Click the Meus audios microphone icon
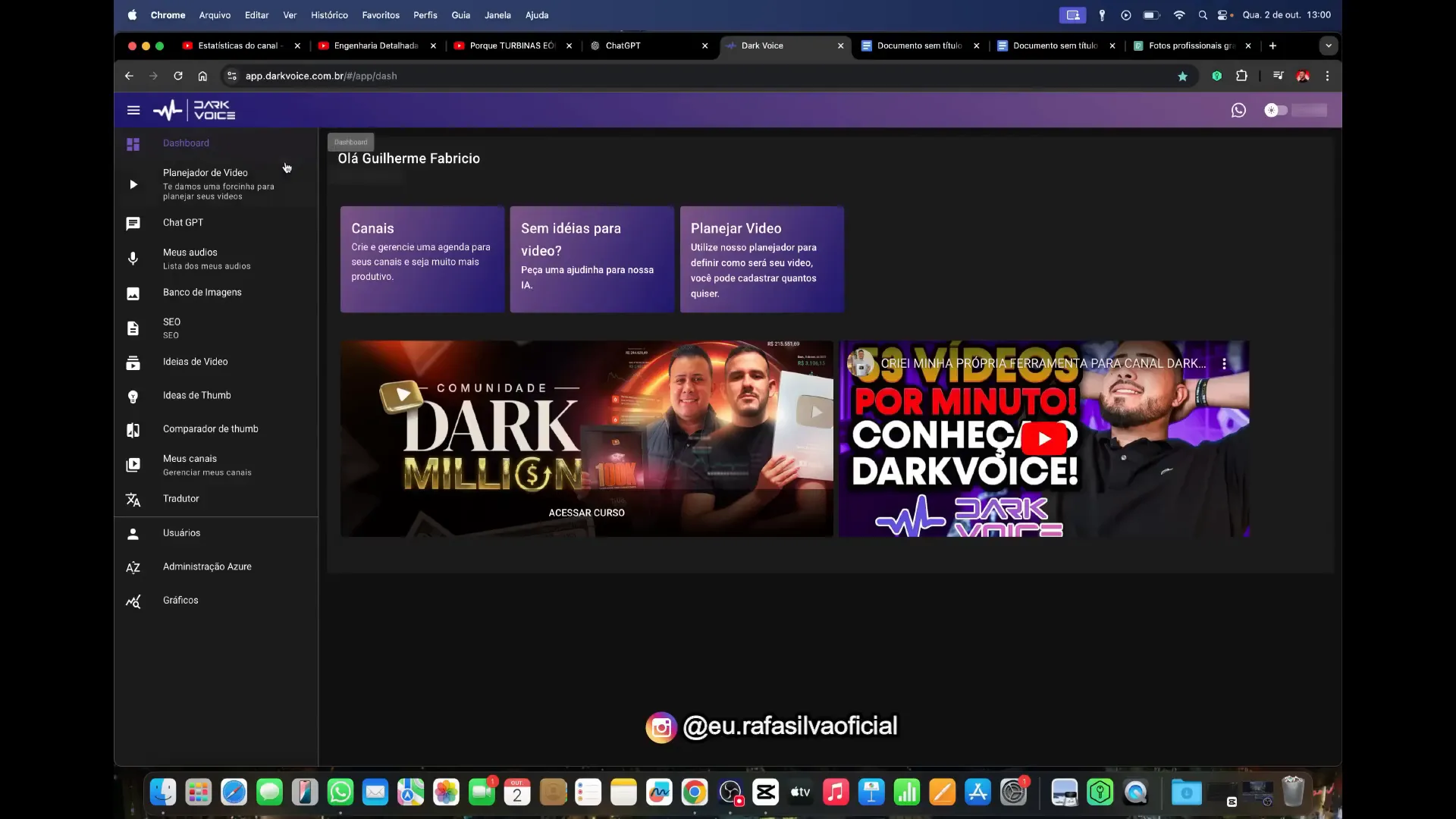The width and height of the screenshot is (1456, 819). coord(133,259)
